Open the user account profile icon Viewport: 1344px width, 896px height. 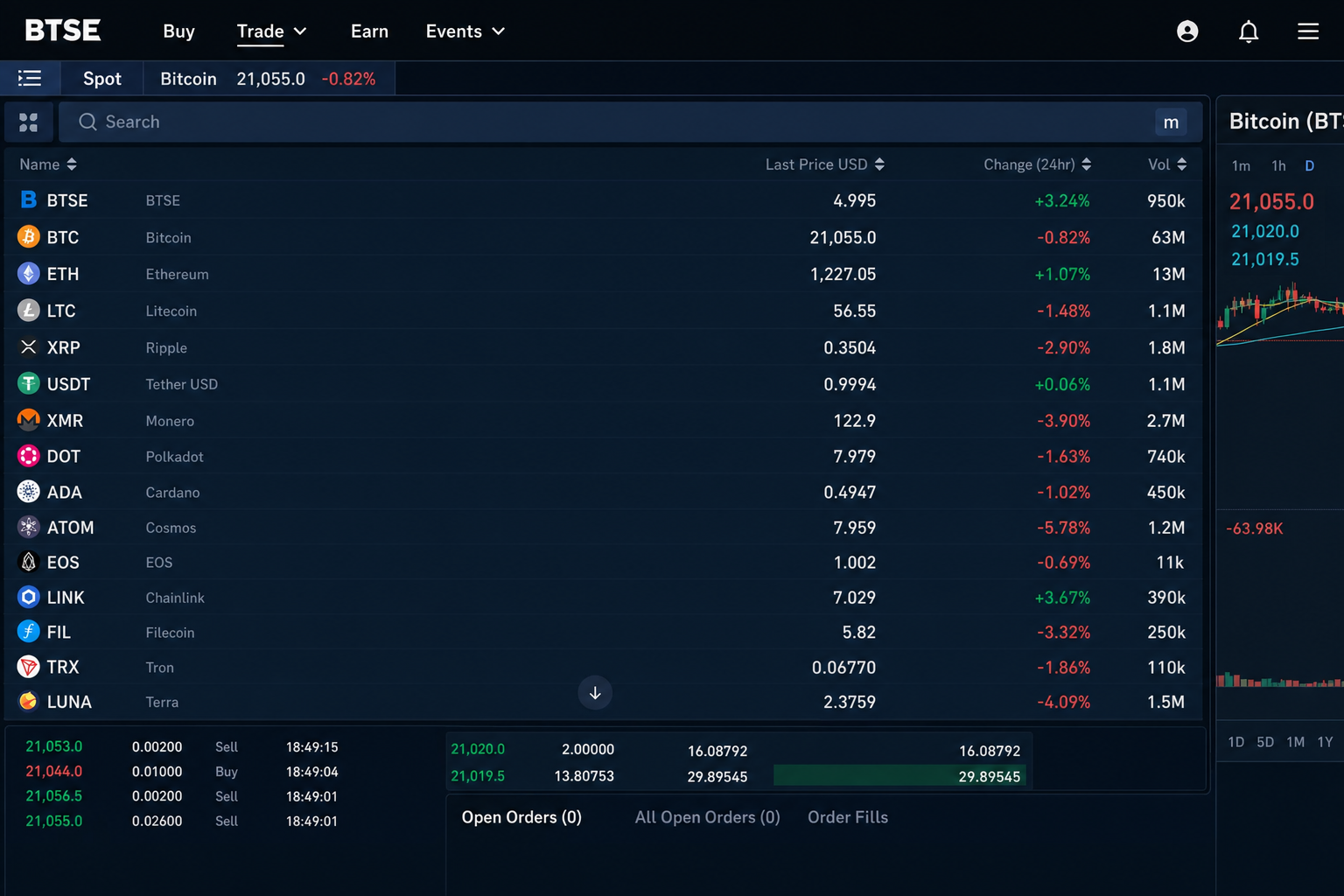1187,31
